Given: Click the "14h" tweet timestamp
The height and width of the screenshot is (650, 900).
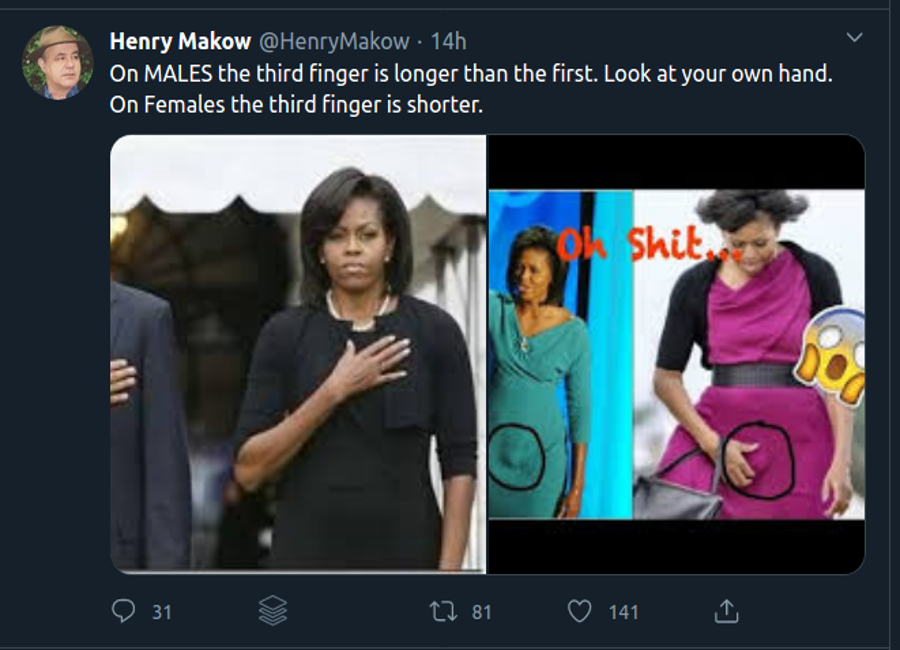Looking at the screenshot, I should point(449,41).
